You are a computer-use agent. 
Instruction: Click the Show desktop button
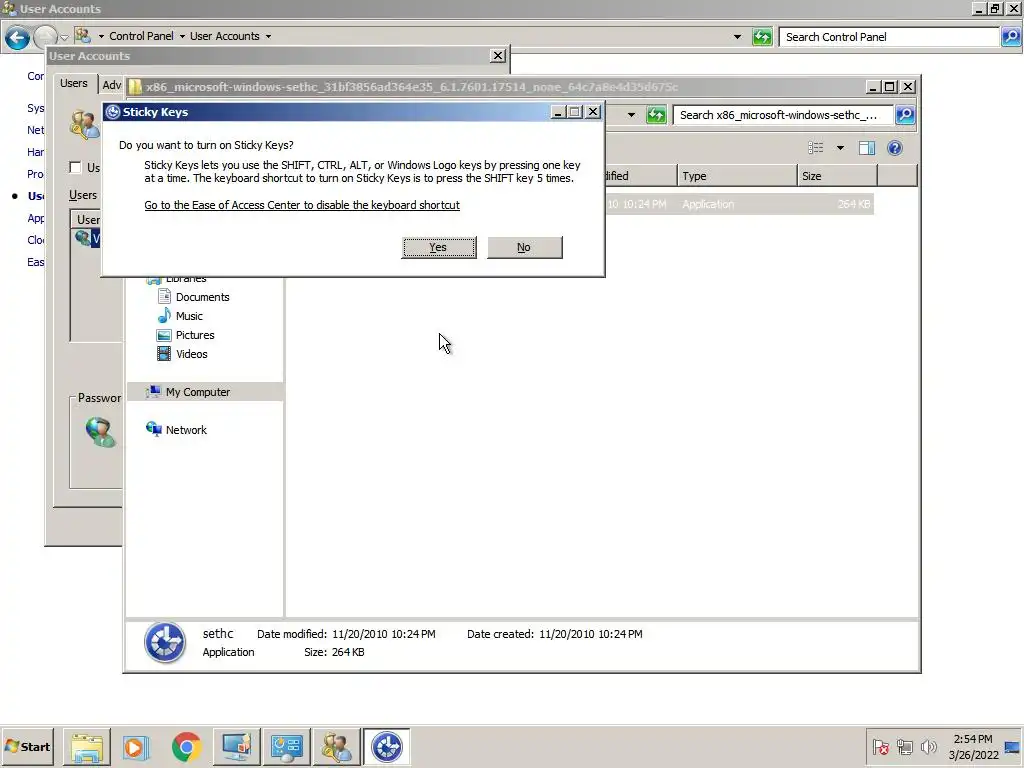coord(1014,746)
